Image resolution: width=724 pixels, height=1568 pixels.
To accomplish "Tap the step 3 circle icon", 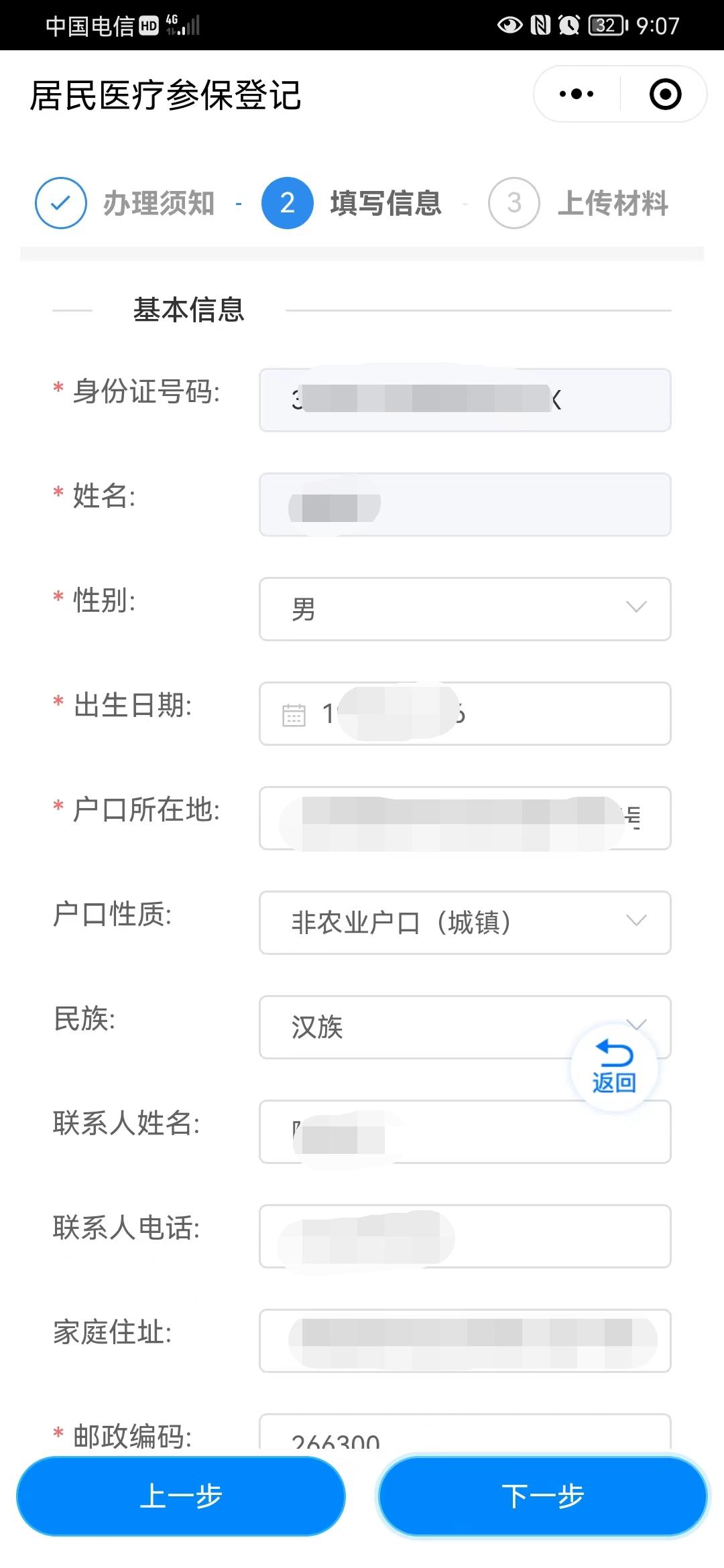I will coord(514,203).
